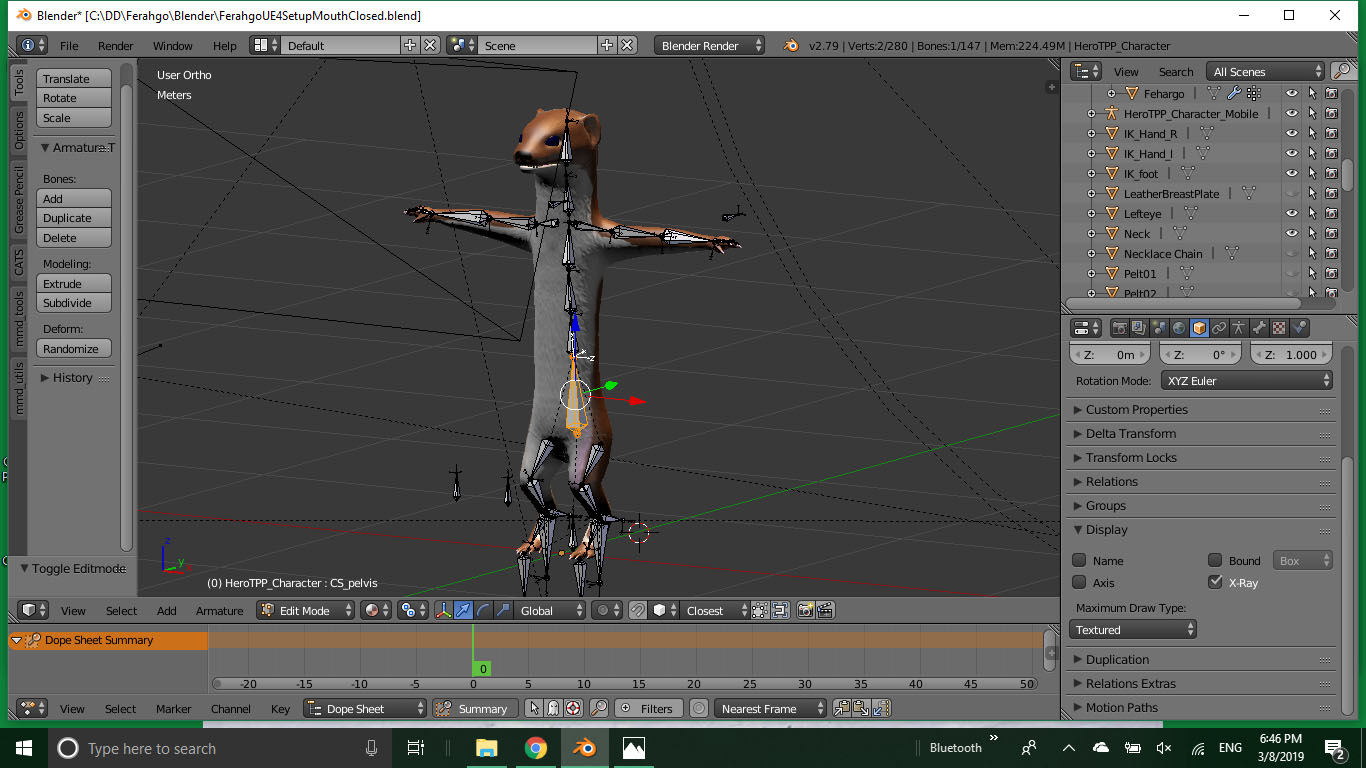Open the Armature data properties tab
Image resolution: width=1366 pixels, height=768 pixels.
pos(1239,328)
